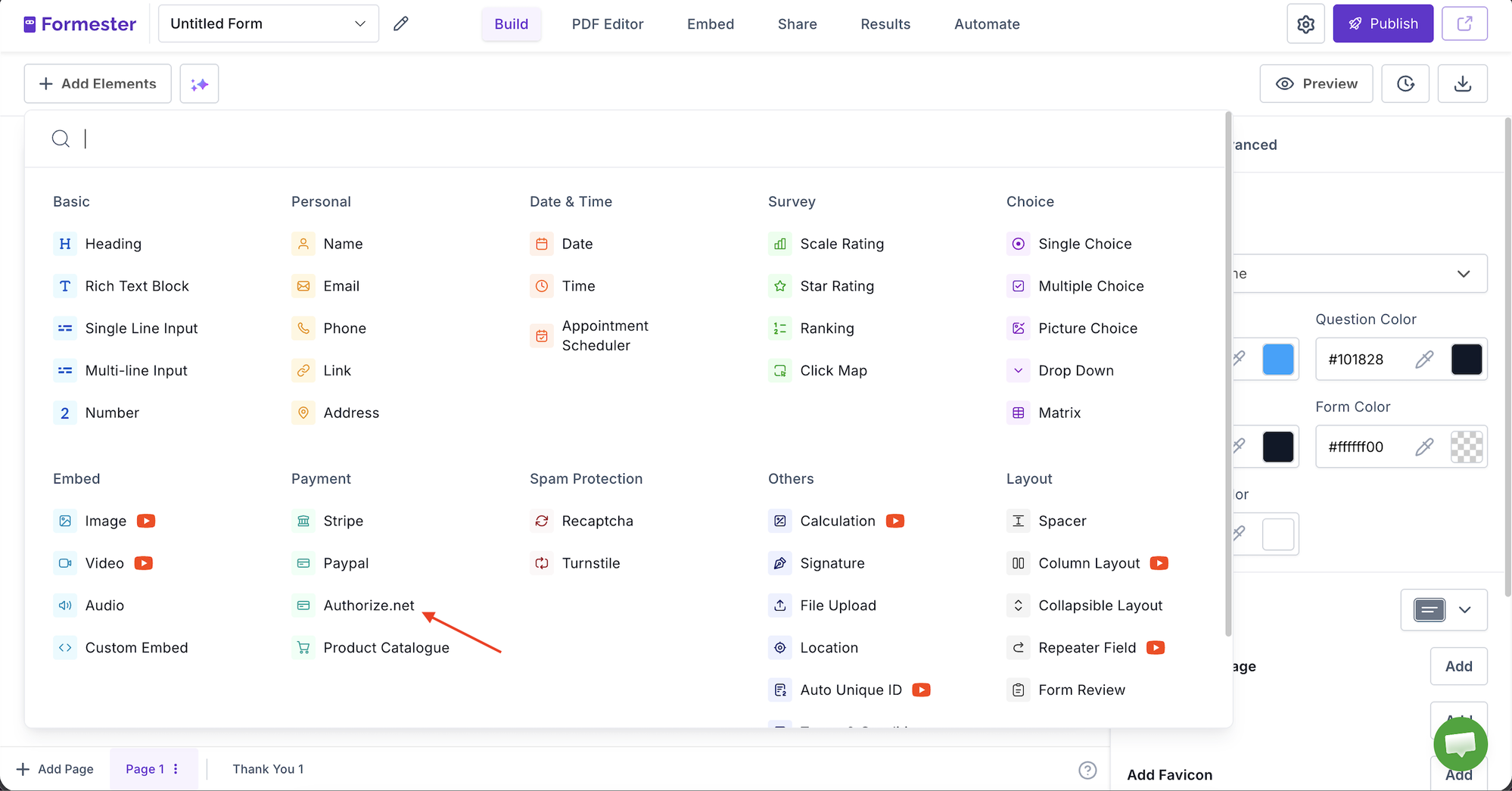Click the Heading element icon
Screen dimensions: 1512x791
pyautogui.click(x=65, y=244)
